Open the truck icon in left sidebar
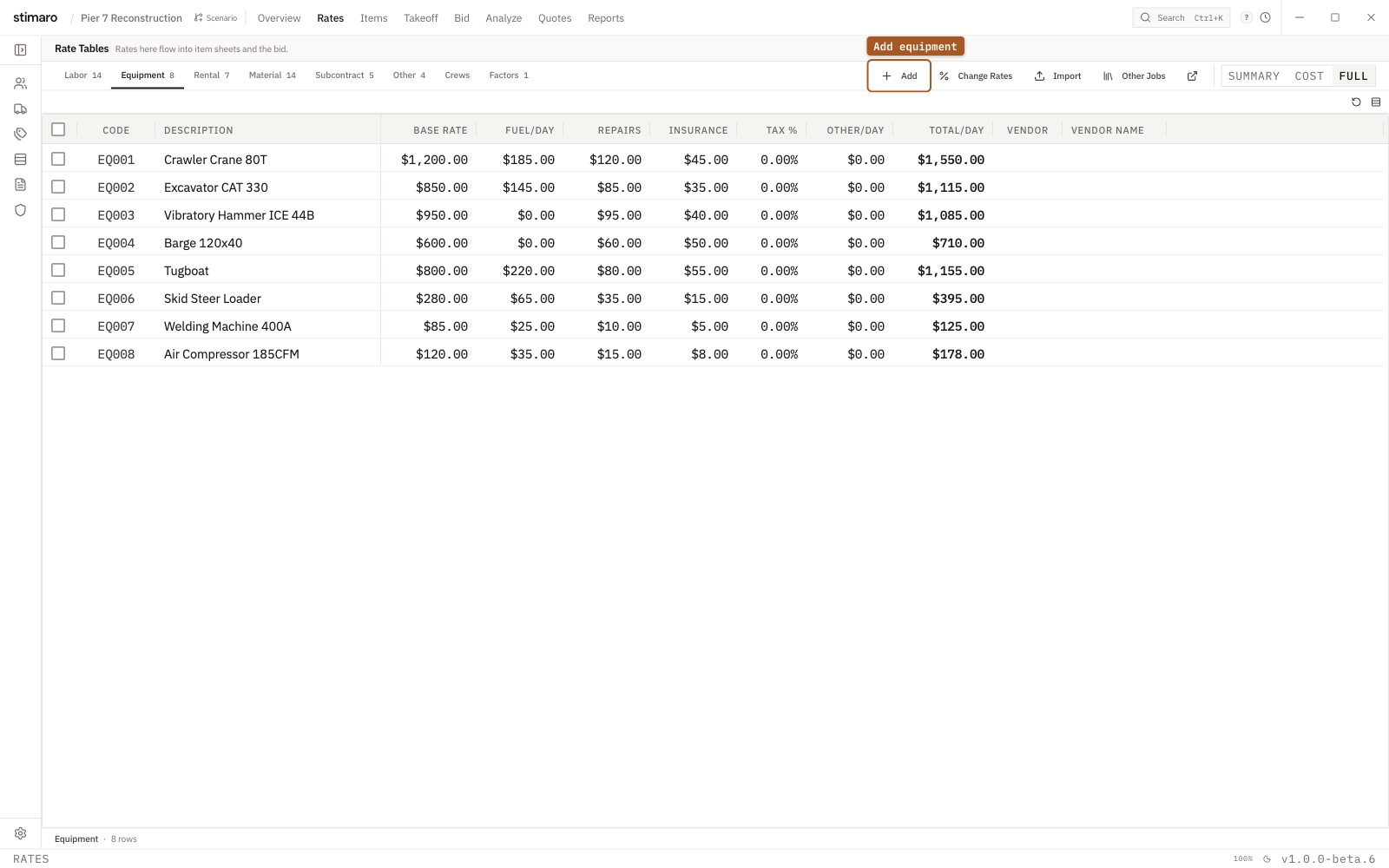Viewport: 1389px width, 868px height. (x=20, y=108)
